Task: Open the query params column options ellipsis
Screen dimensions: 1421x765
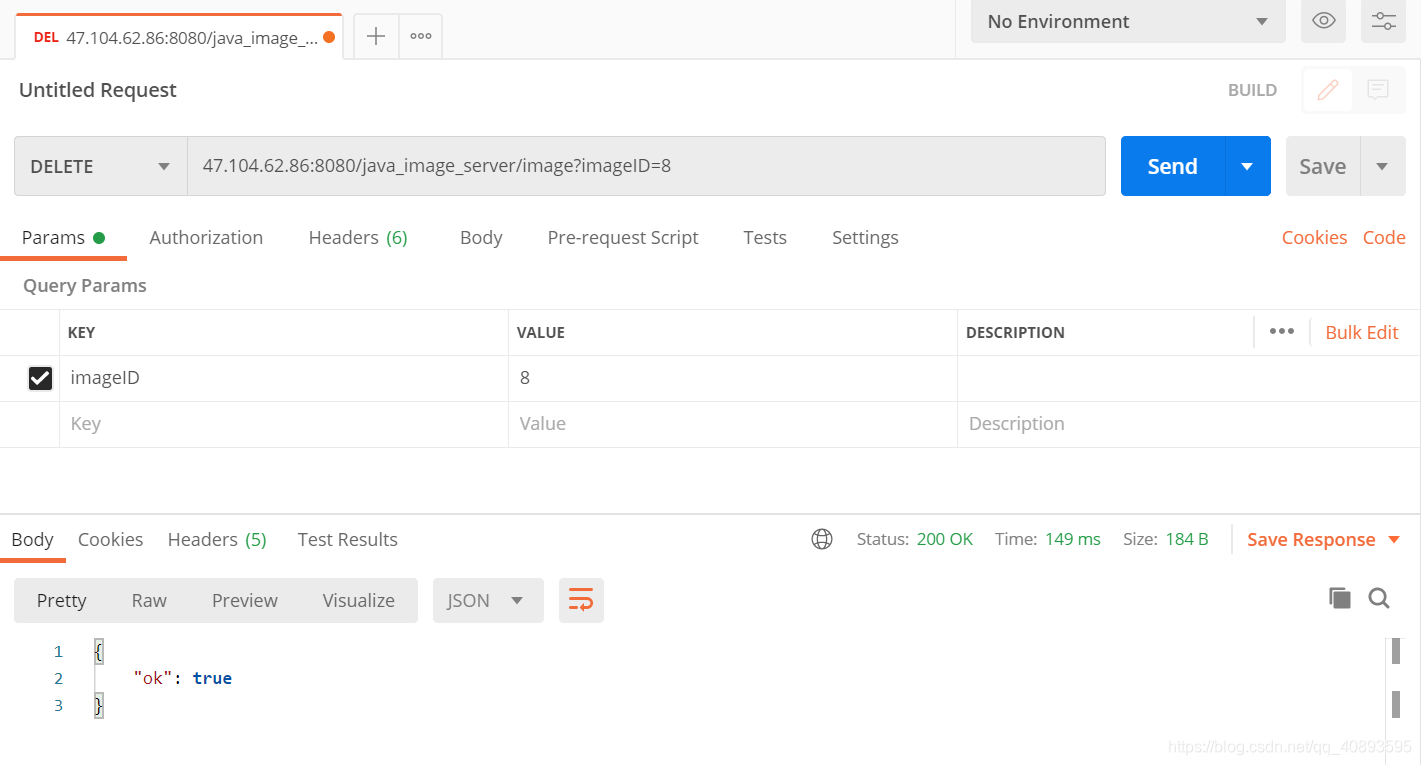Action: click(1282, 332)
